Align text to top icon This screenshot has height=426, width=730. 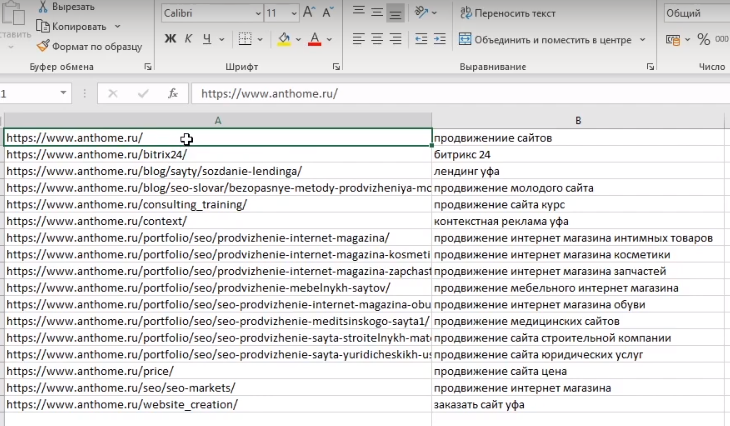(358, 11)
